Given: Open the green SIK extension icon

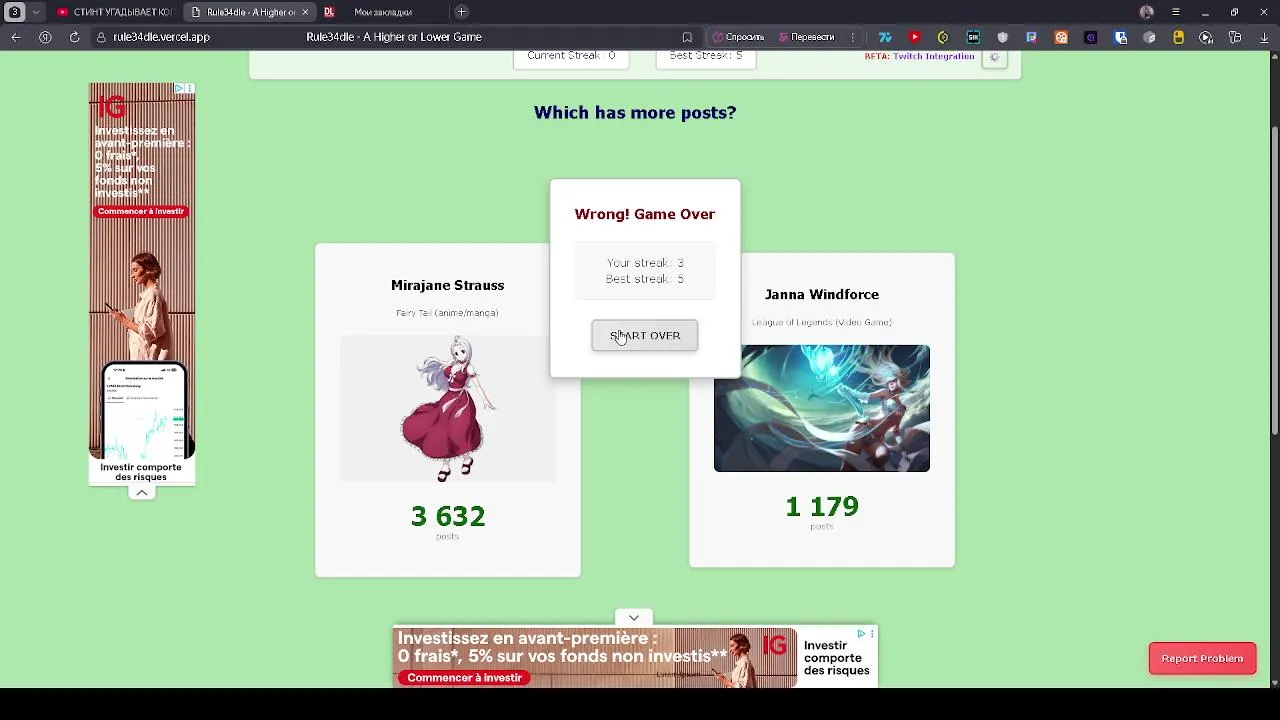Looking at the screenshot, I should click(x=973, y=37).
